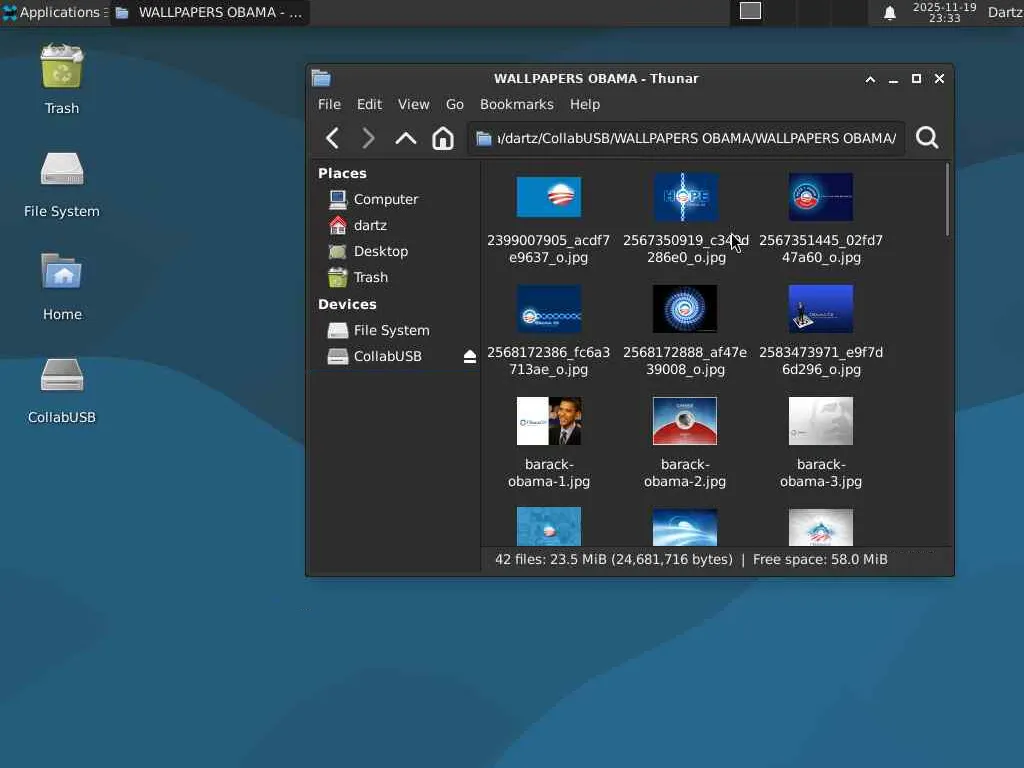Image resolution: width=1024 pixels, height=768 pixels.
Task: Roll up window using title bar arrow
Action: (870, 79)
